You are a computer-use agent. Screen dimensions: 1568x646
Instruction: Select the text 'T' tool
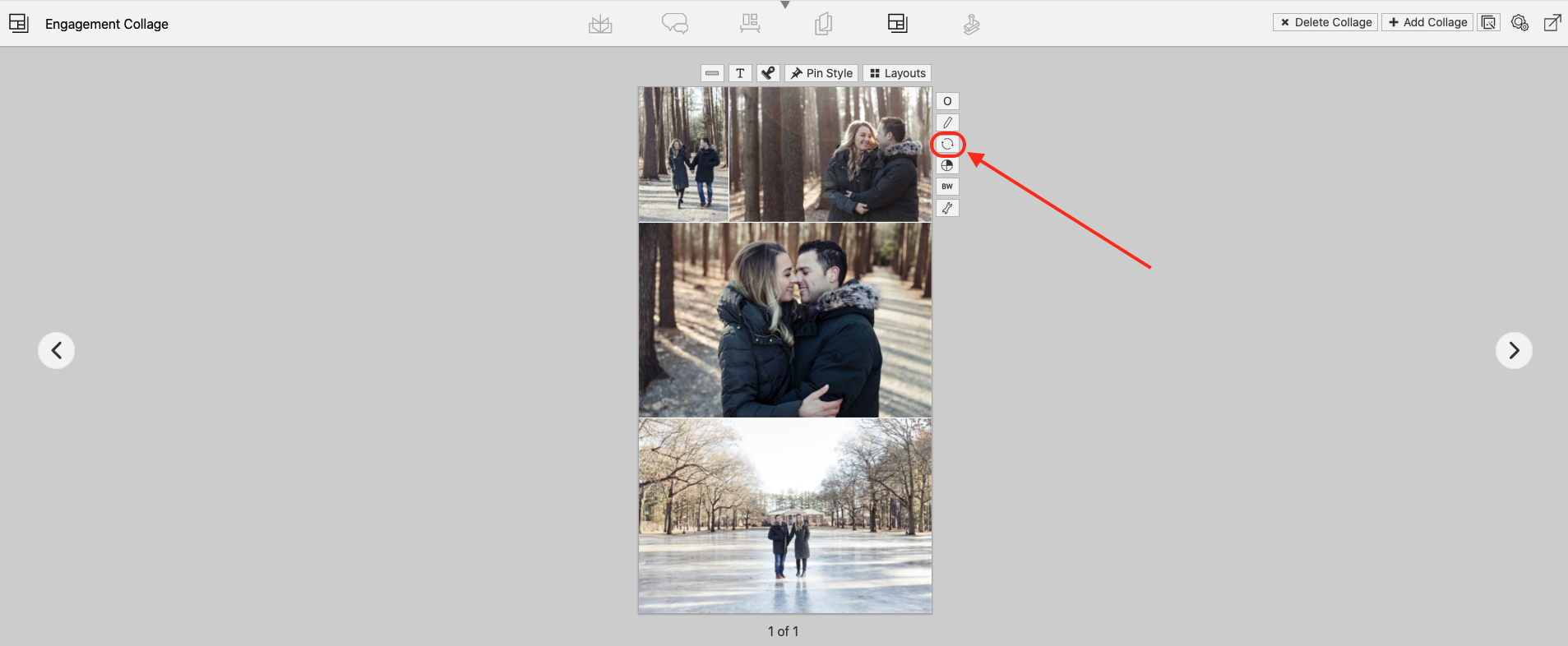[x=740, y=73]
